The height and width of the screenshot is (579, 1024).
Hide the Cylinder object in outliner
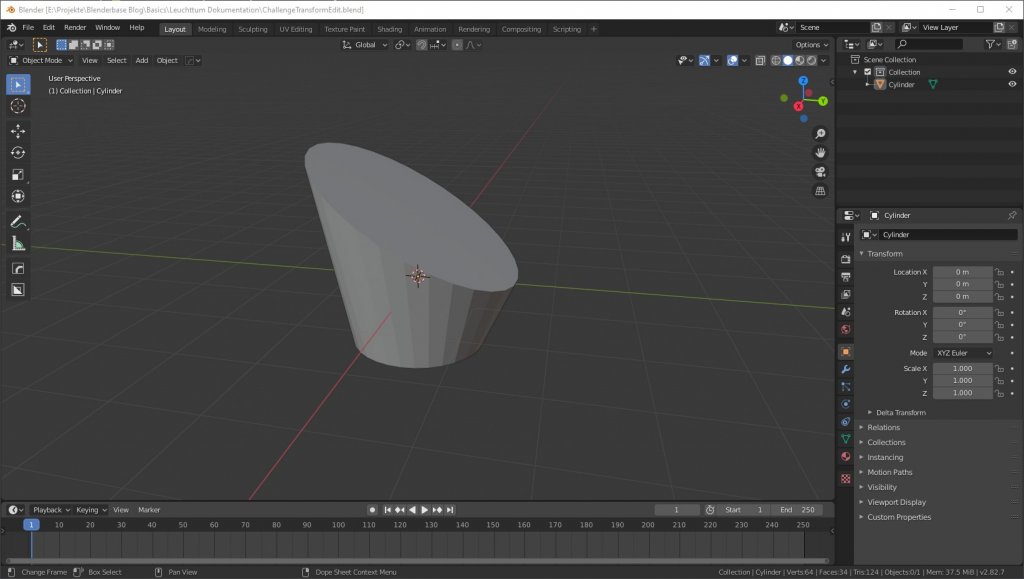click(x=1012, y=85)
